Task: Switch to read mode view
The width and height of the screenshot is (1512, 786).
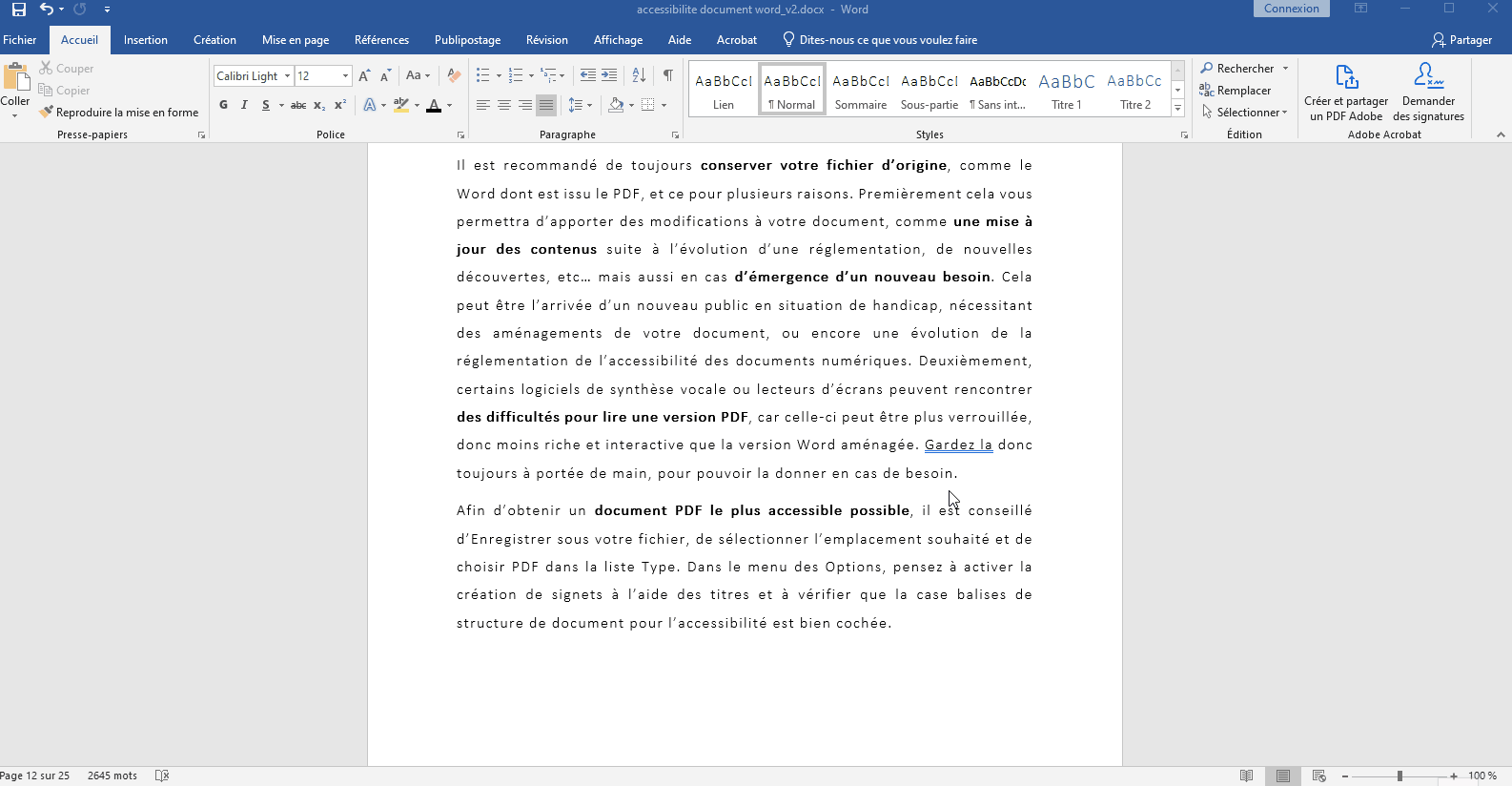Action: (1246, 776)
